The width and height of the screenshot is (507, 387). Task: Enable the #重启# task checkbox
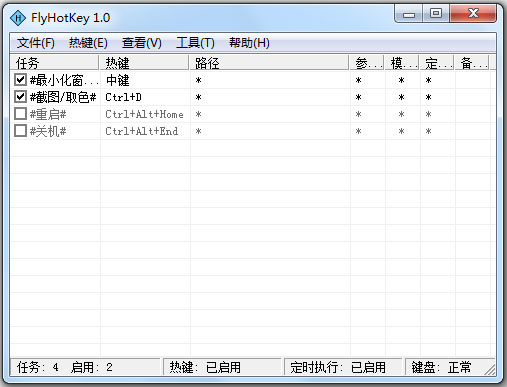click(x=20, y=114)
